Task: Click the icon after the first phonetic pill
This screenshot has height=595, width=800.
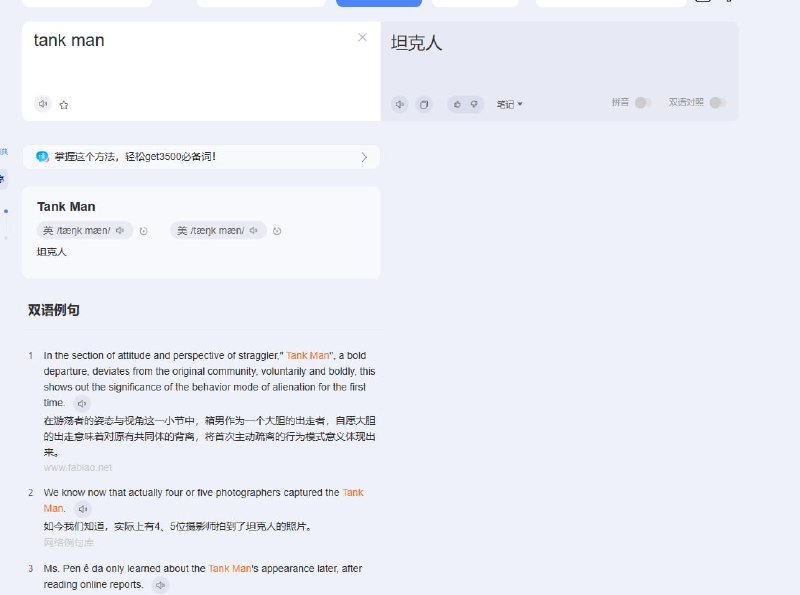Action: [144, 231]
